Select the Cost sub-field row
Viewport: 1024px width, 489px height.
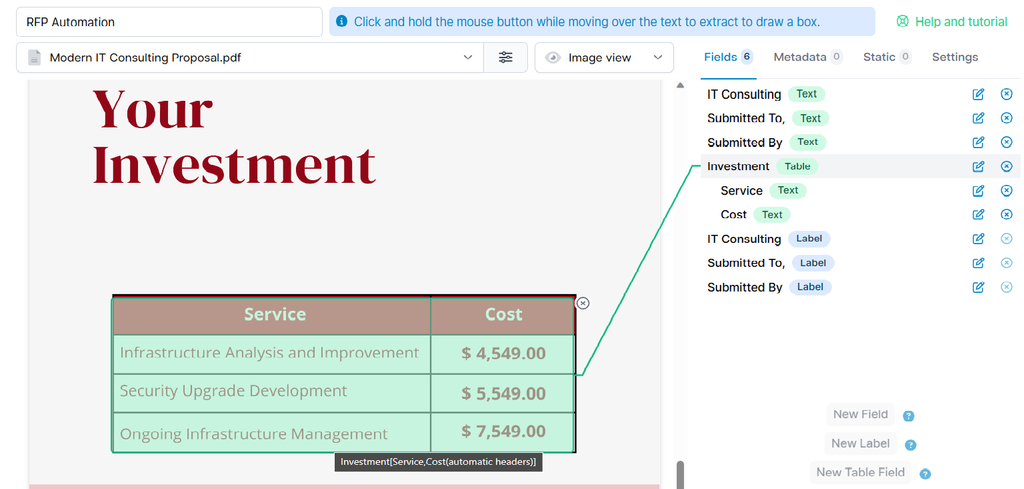pyautogui.click(x=860, y=214)
